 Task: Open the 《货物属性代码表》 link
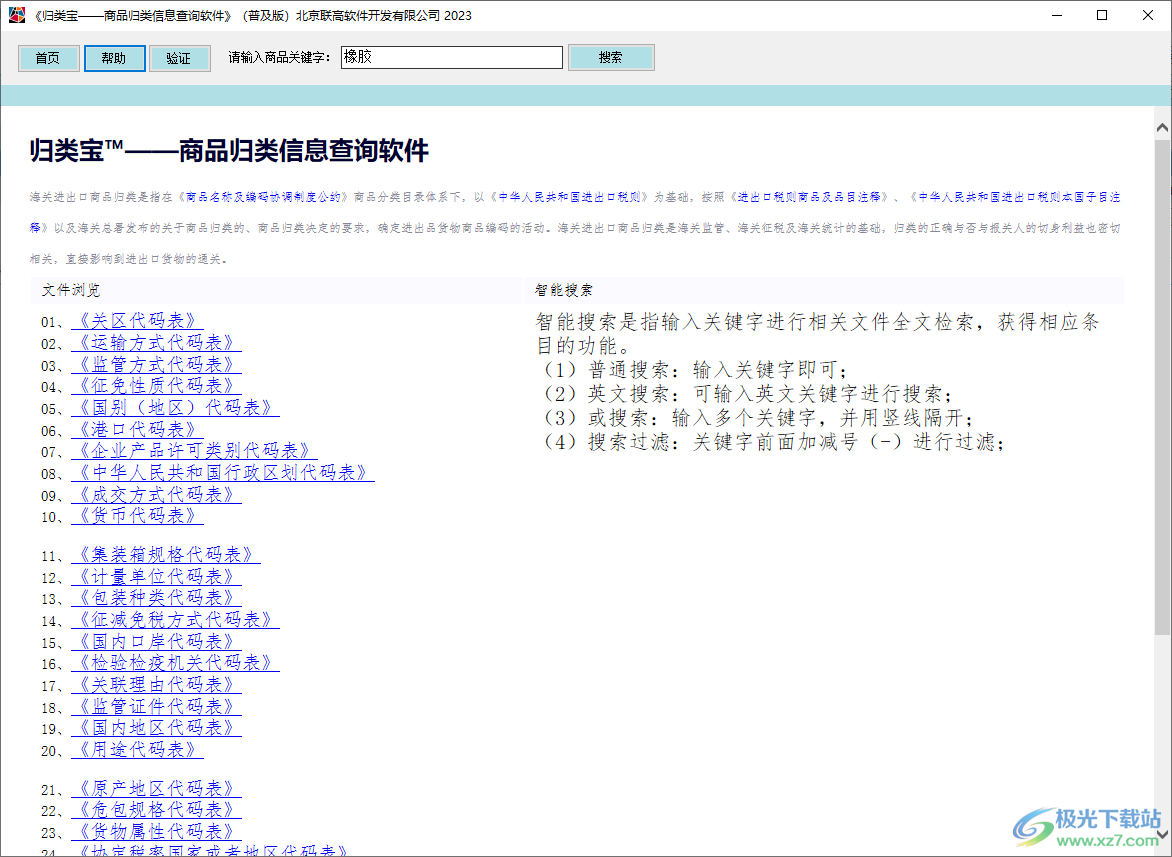click(x=156, y=832)
